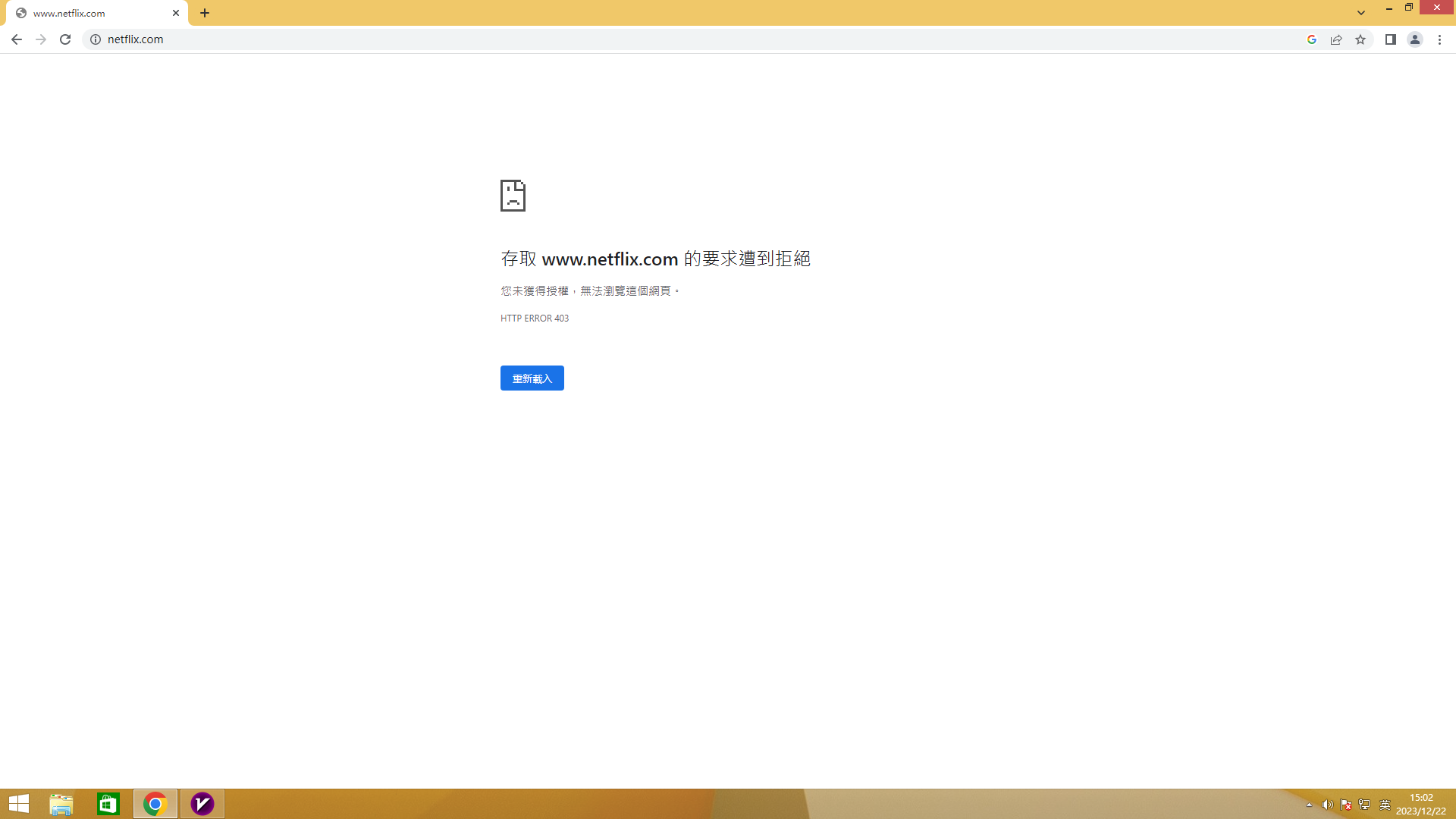Click the 英 input language indicator

[x=1385, y=805]
